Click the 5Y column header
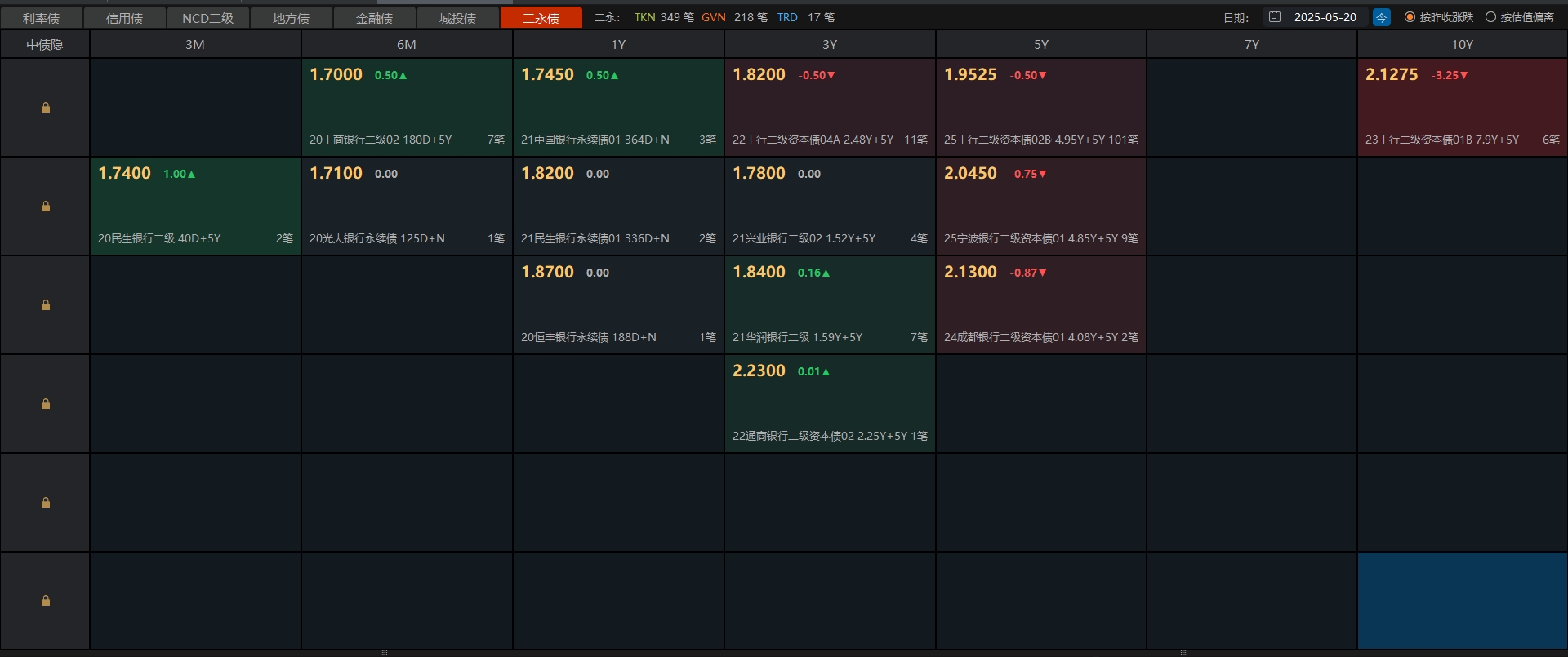This screenshot has height=657, width=1568. coord(1041,45)
